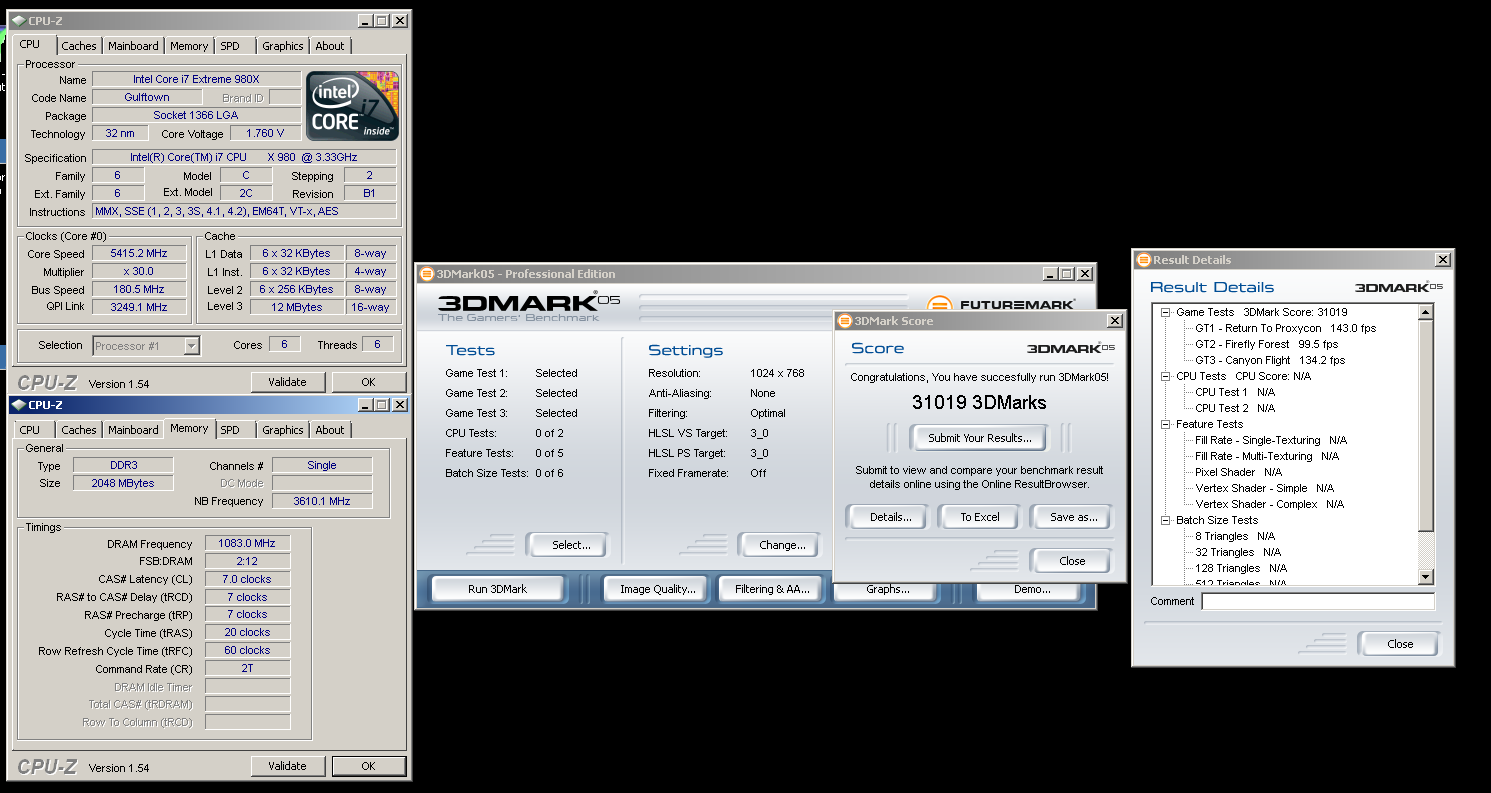
Task: Export score with To Excel button
Action: point(980,517)
